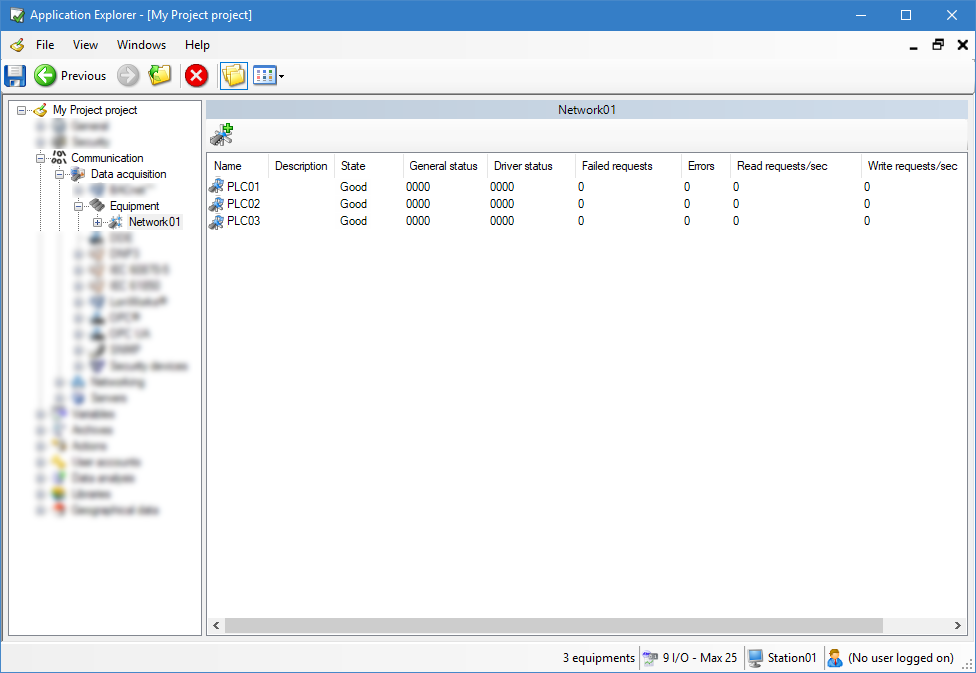976x673 pixels.
Task: Expand the Network01 tree node
Action: tap(97, 222)
